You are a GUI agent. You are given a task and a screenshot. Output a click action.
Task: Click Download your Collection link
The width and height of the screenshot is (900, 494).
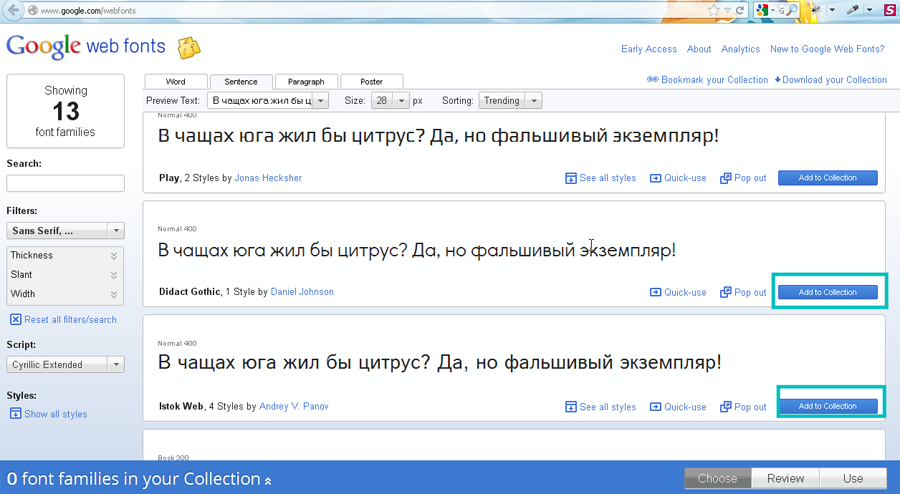[831, 80]
